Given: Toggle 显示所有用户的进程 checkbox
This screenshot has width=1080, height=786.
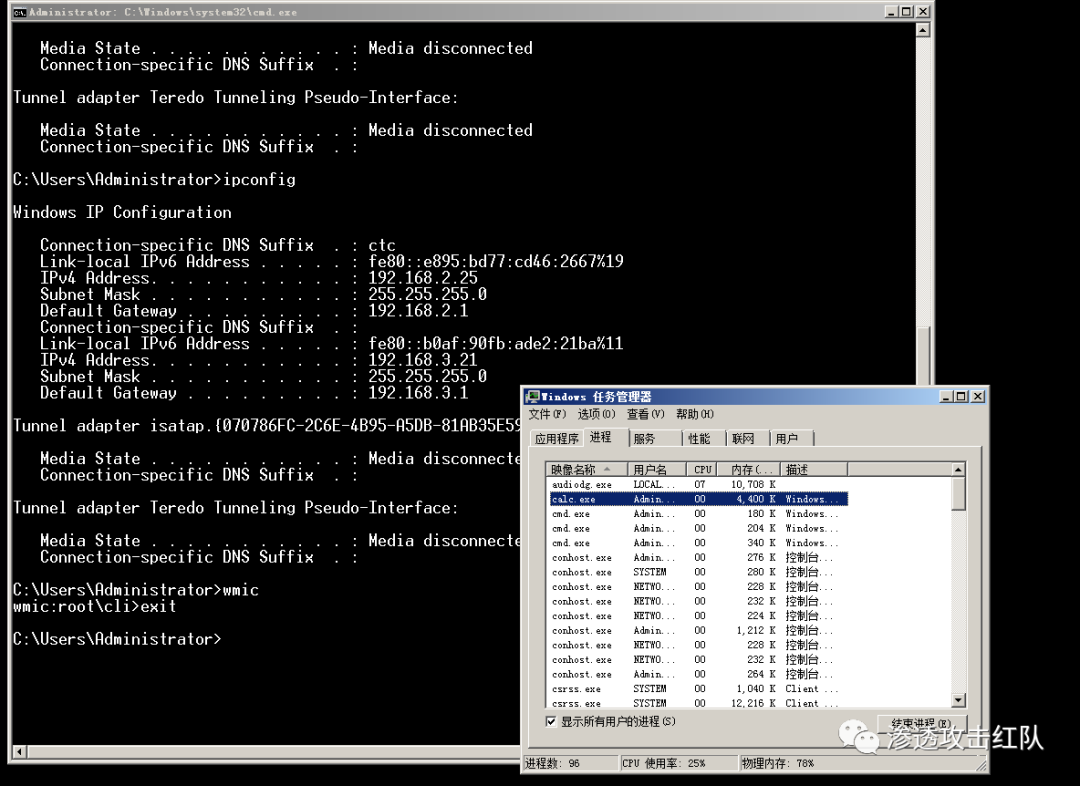Looking at the screenshot, I should [551, 721].
